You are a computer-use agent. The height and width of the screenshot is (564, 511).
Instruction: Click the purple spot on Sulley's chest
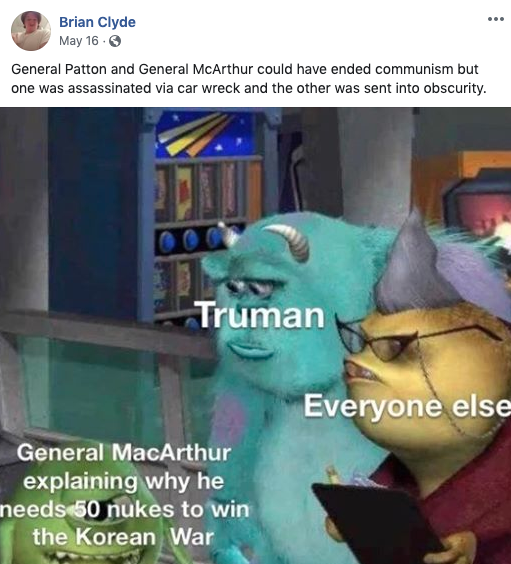[230, 417]
